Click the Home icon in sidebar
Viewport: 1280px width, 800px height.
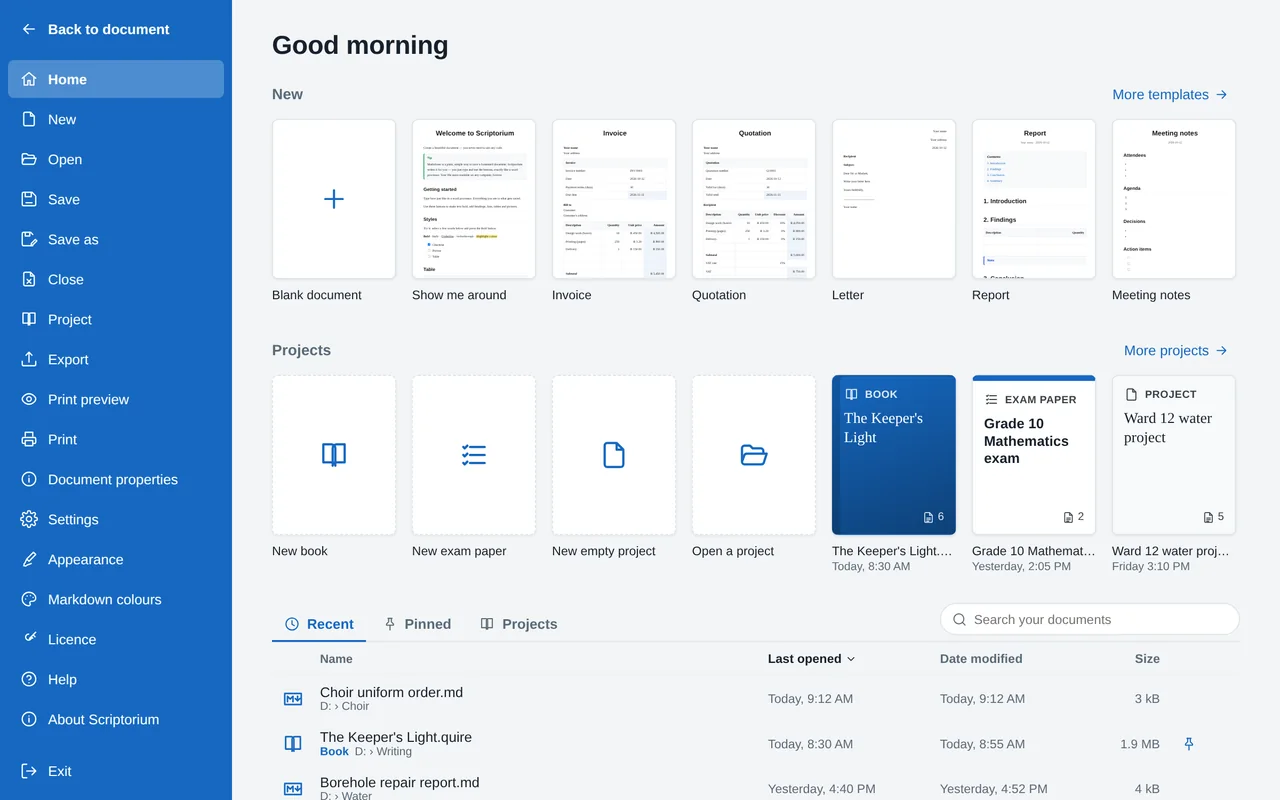click(x=29, y=79)
